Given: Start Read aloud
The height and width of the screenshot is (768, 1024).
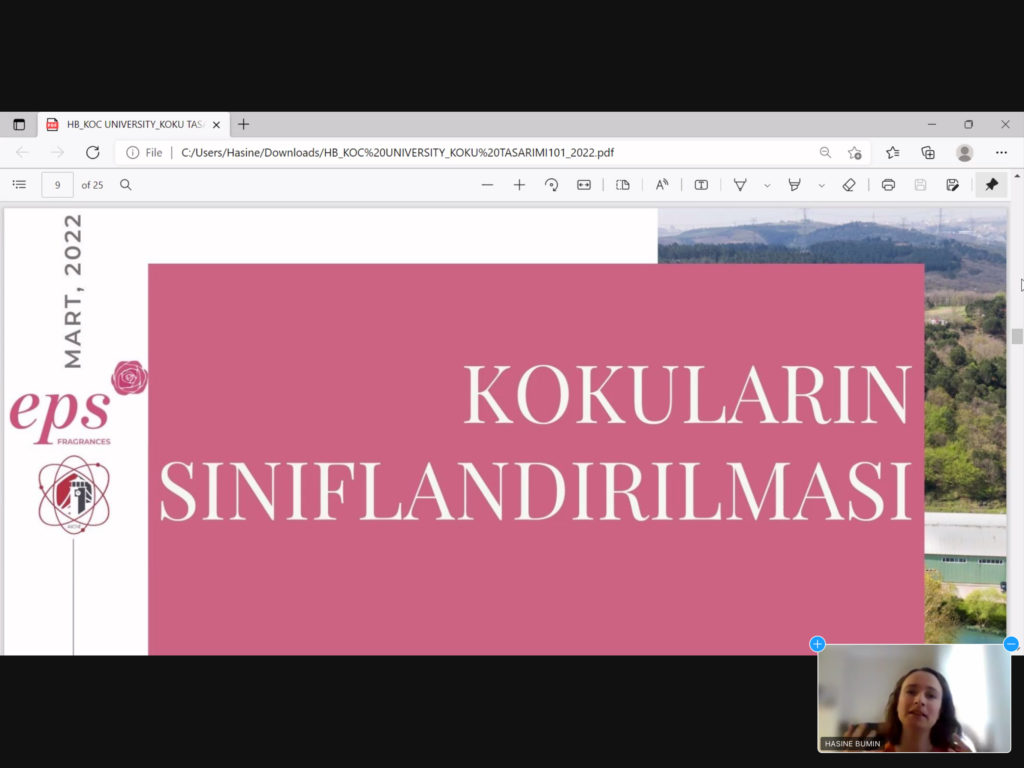Looking at the screenshot, I should coord(662,185).
